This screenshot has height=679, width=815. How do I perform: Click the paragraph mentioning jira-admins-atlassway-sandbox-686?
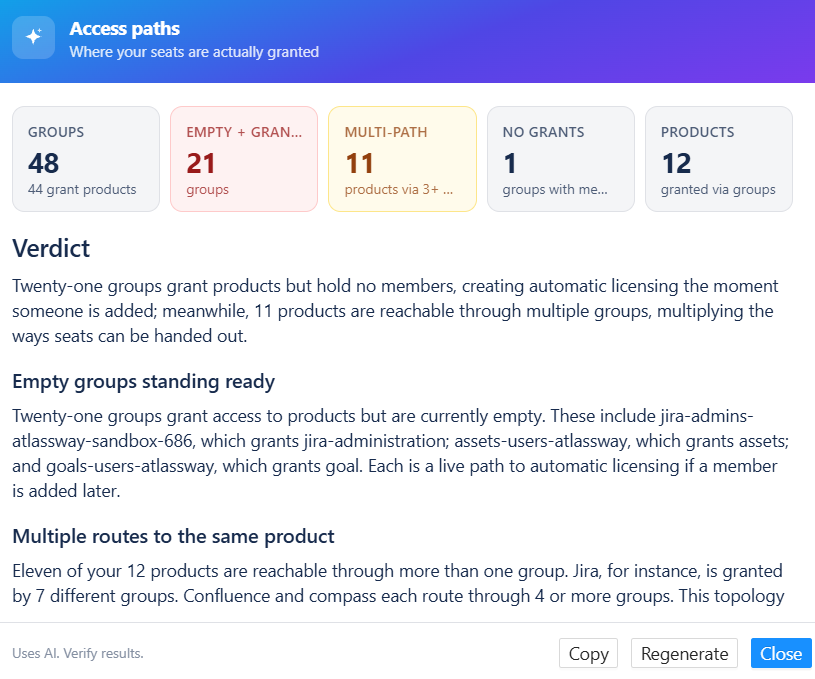point(400,453)
